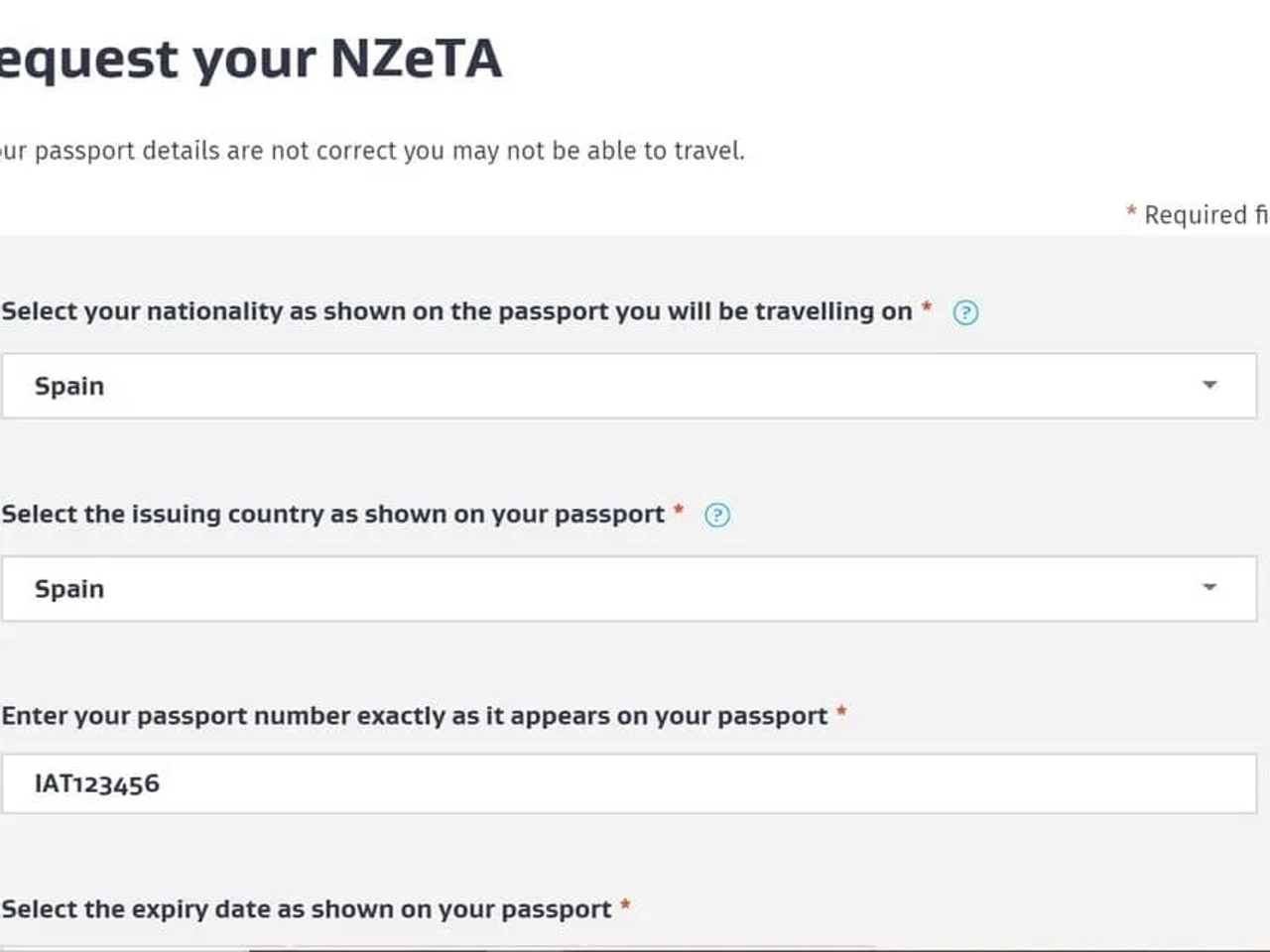Click the passport number input showing IAT123456
Viewport: 1270px width, 952px height.
click(x=397, y=782)
